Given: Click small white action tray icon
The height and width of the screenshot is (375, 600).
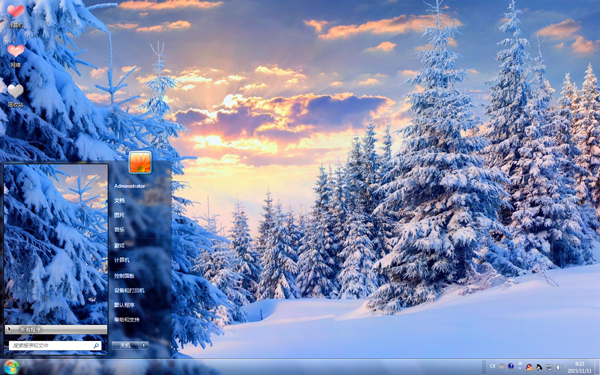Looking at the screenshot, I should click(520, 365).
